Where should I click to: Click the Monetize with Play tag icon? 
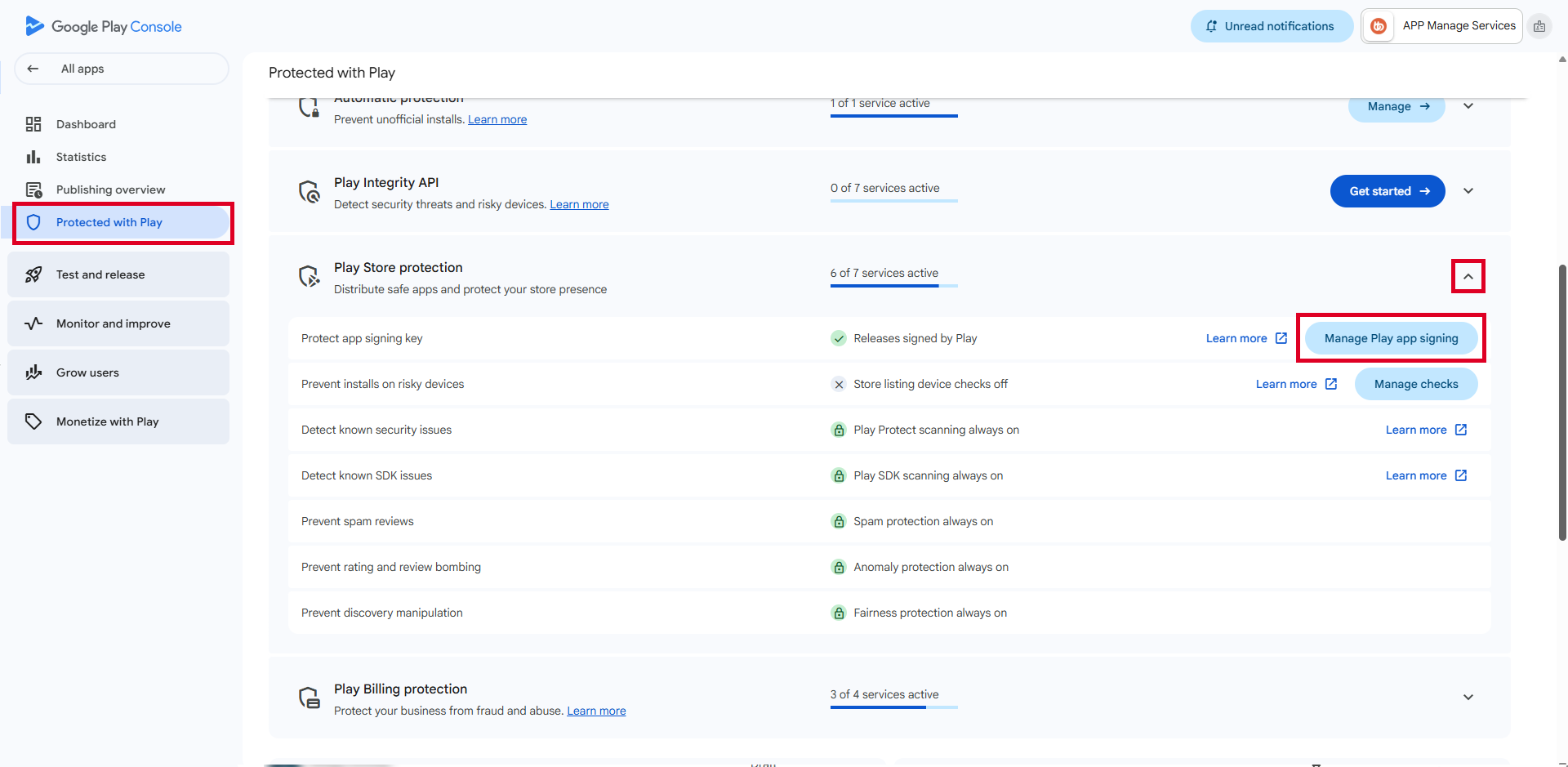tap(33, 421)
